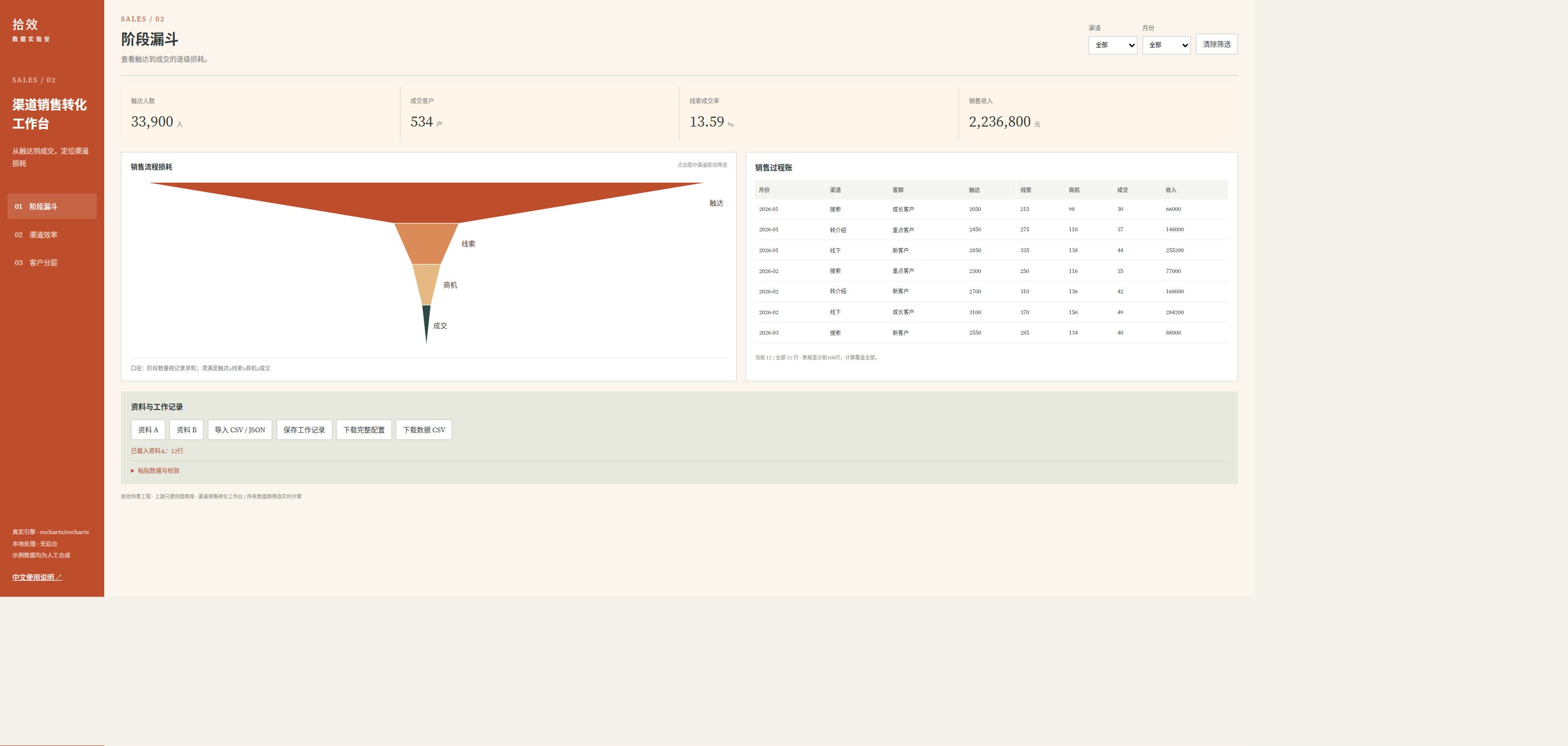Load dataset 资料 B
This screenshot has width=1568, height=746.
click(186, 430)
